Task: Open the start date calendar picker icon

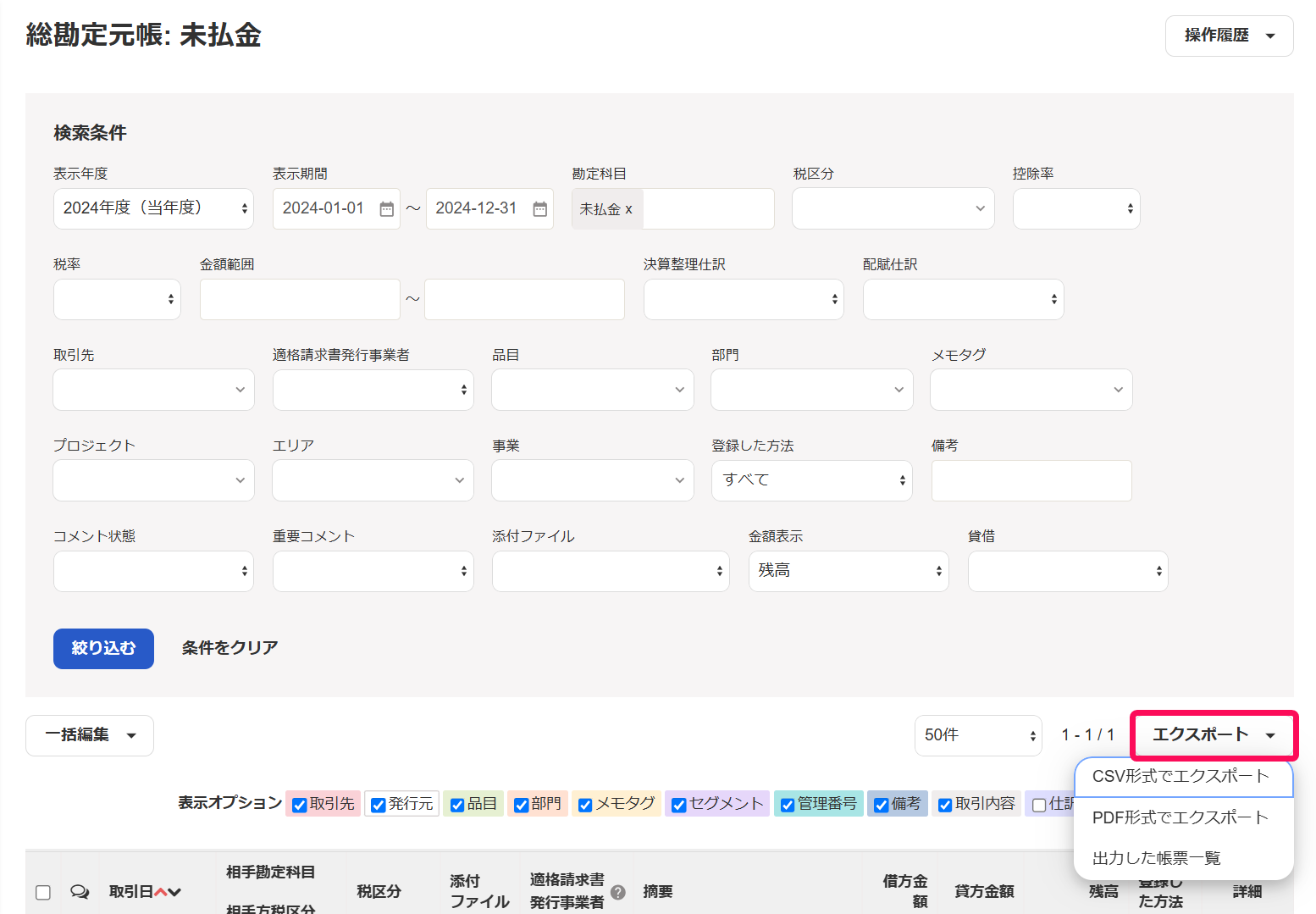Action: coord(386,209)
